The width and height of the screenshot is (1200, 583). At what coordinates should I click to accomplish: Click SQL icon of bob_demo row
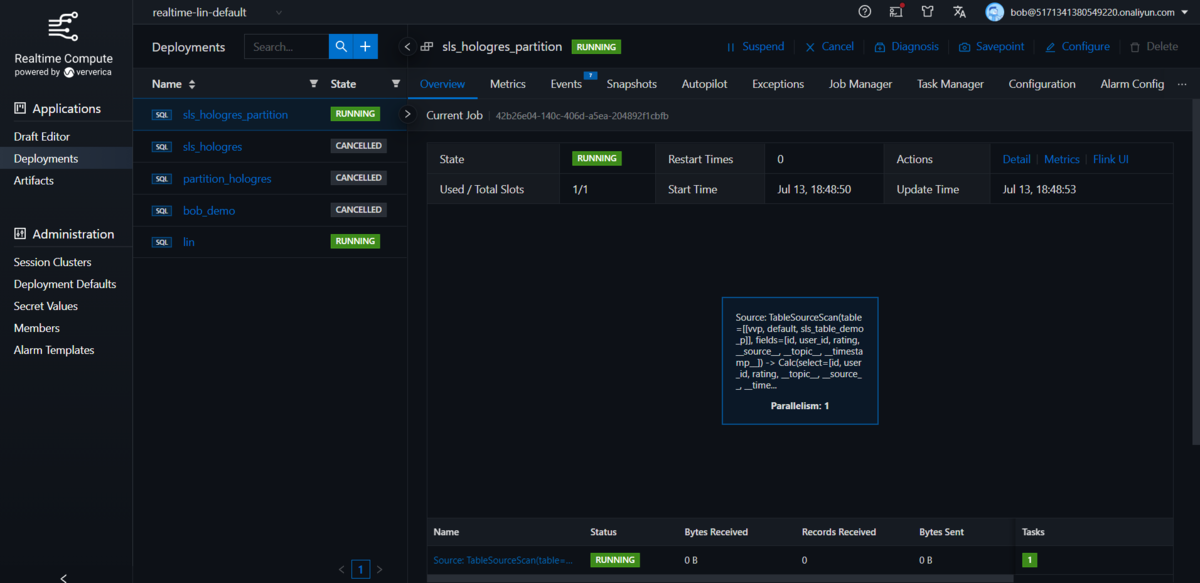[162, 211]
